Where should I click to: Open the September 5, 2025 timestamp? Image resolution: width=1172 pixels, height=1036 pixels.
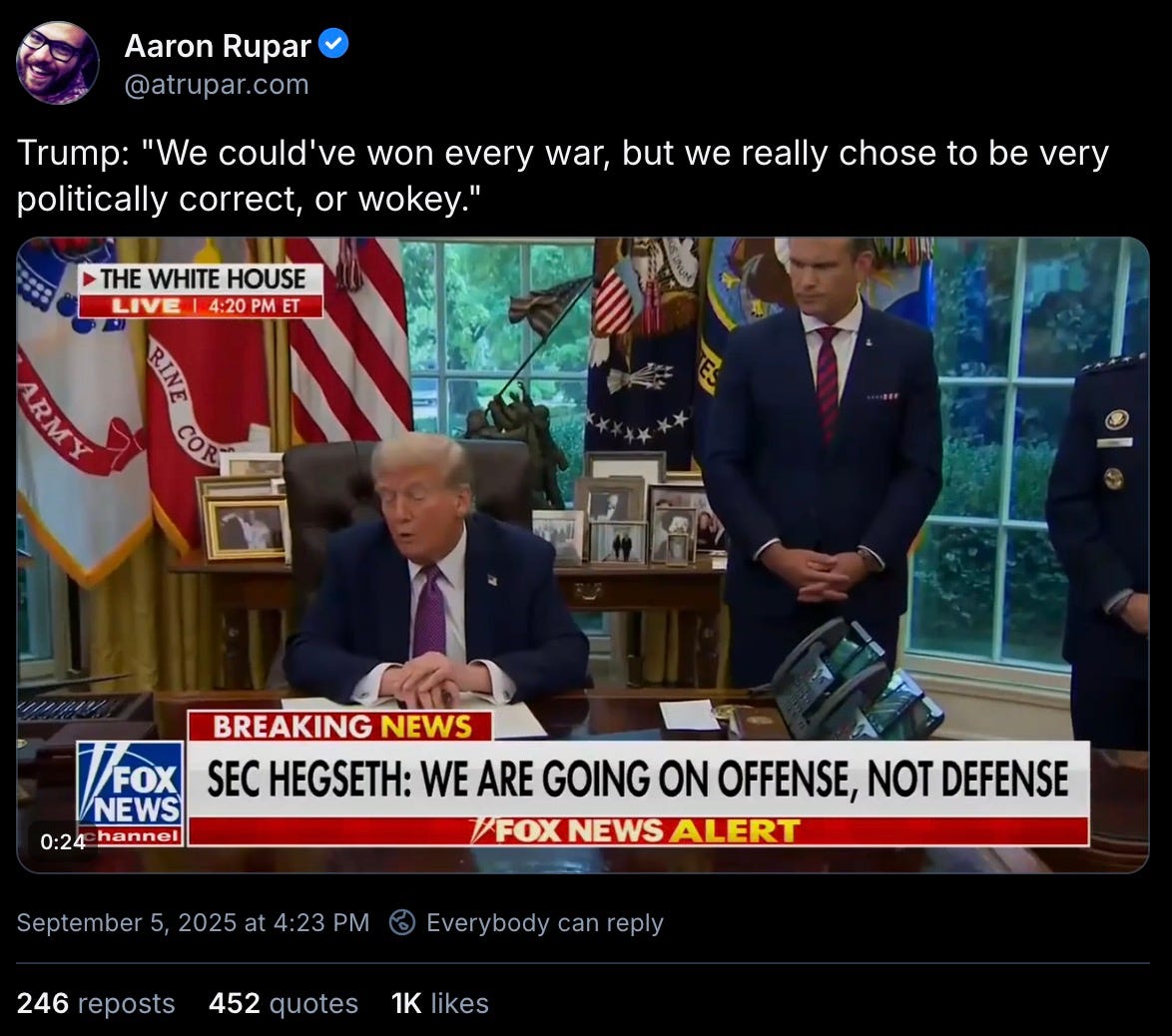pos(193,922)
